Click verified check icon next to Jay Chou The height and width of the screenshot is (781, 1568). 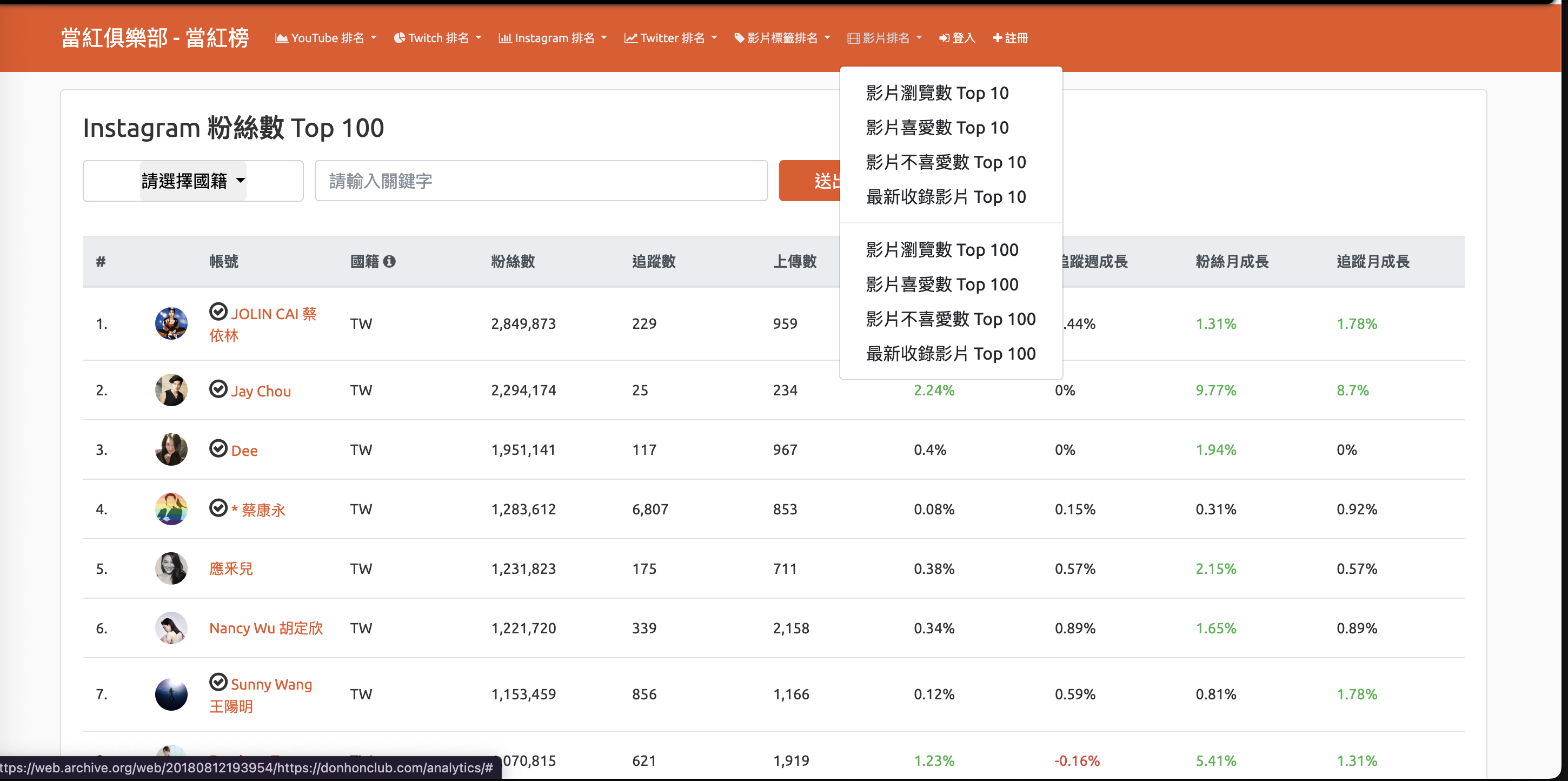218,389
